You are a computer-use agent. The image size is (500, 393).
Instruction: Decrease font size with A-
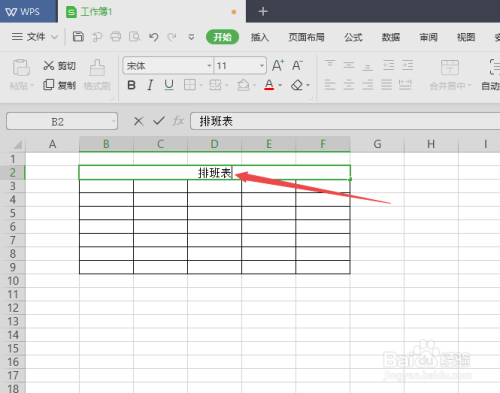coord(297,65)
